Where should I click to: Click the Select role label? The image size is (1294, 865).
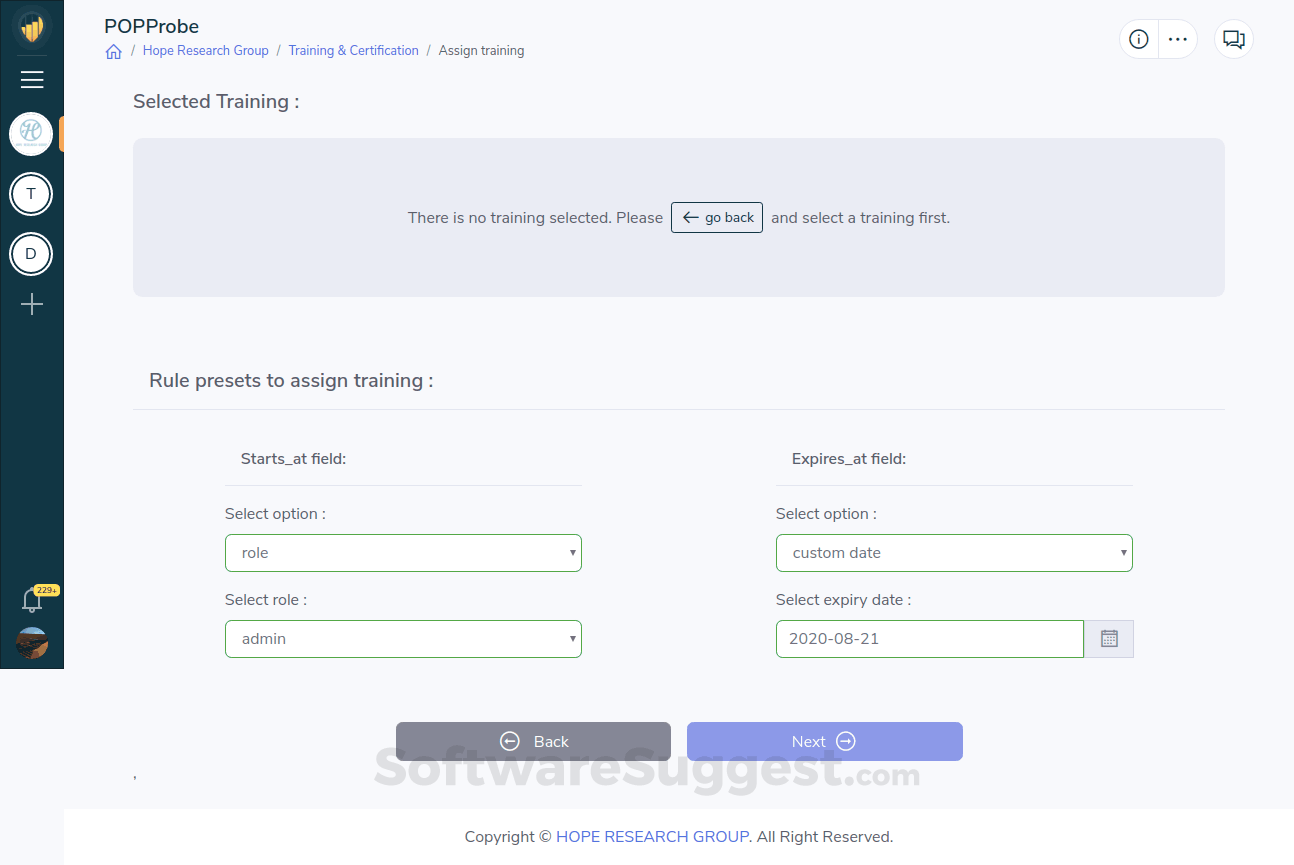click(x=266, y=600)
